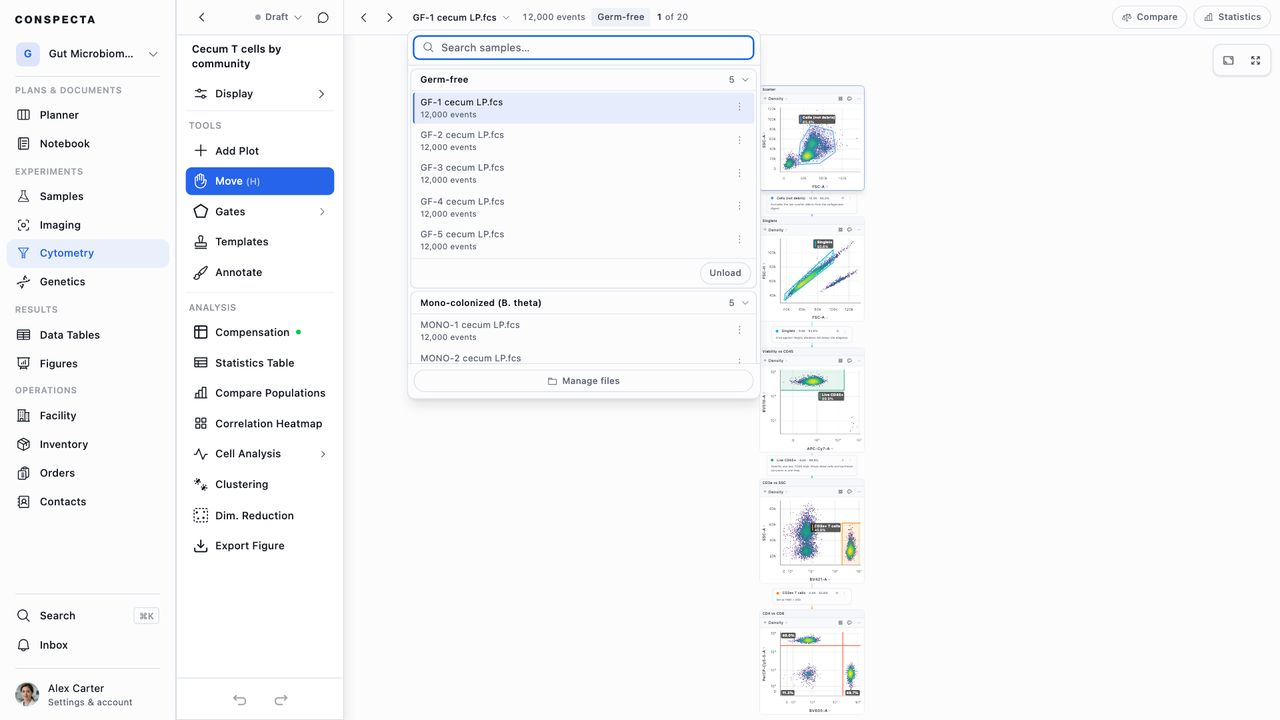Go to the next sample arrow
Viewport: 1280px width, 720px height.
(x=390, y=17)
